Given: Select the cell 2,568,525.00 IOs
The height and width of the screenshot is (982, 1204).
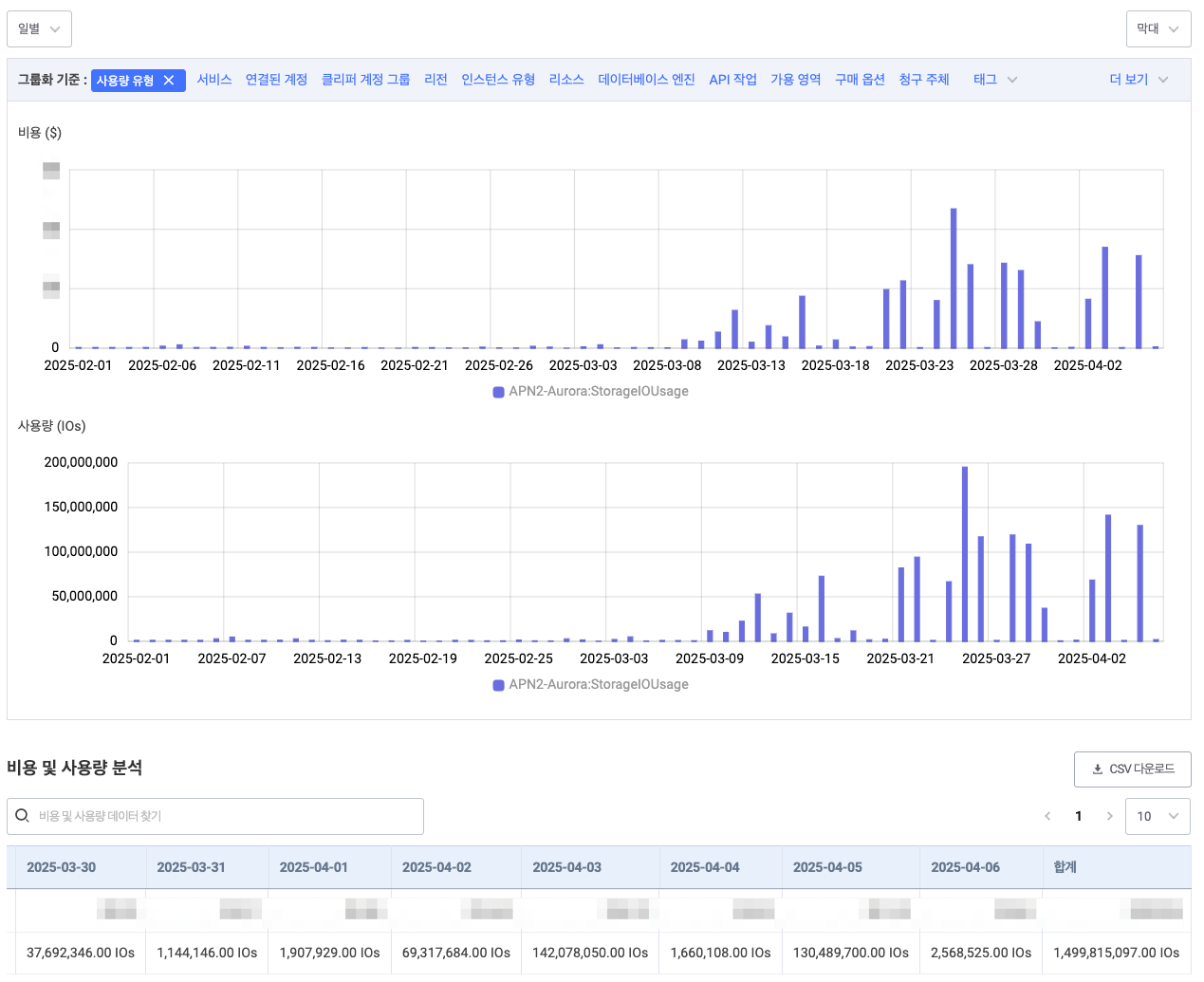Looking at the screenshot, I should click(x=981, y=953).
